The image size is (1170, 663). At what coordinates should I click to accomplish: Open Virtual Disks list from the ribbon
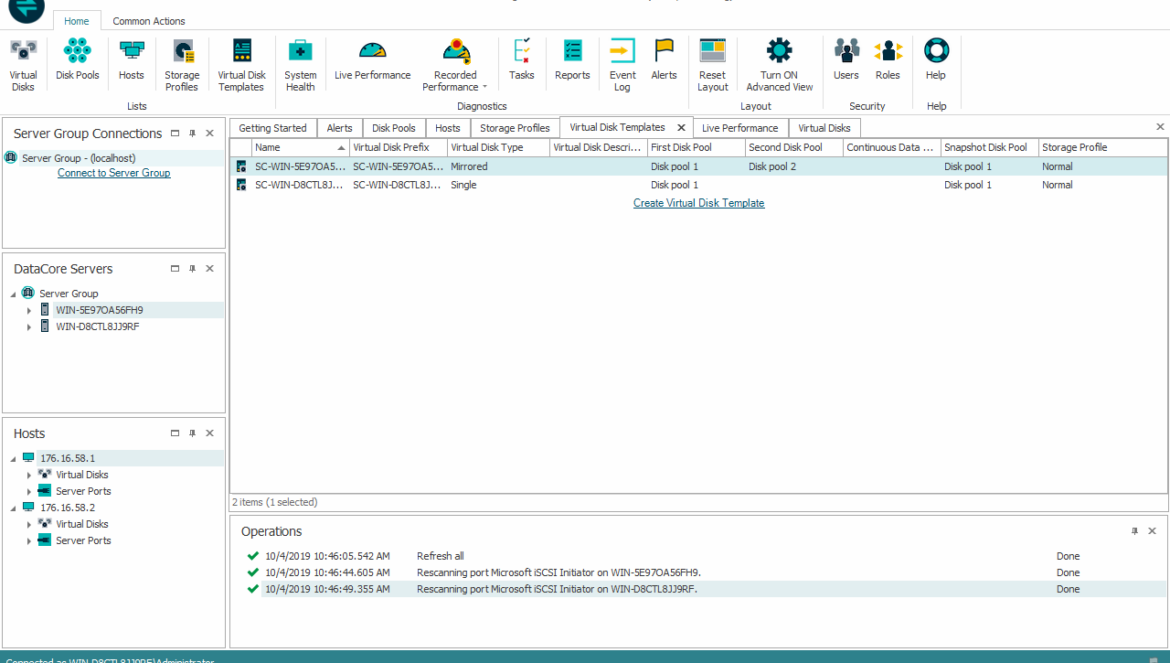[x=23, y=65]
